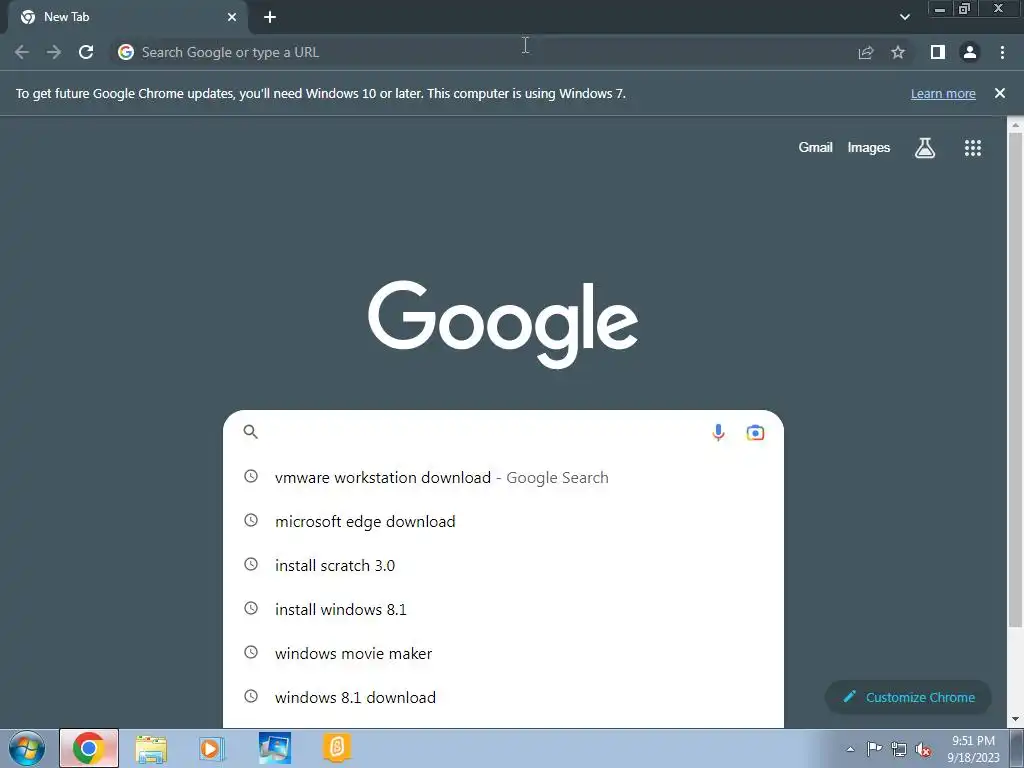Open the Chrome three-dot menu

(1002, 52)
